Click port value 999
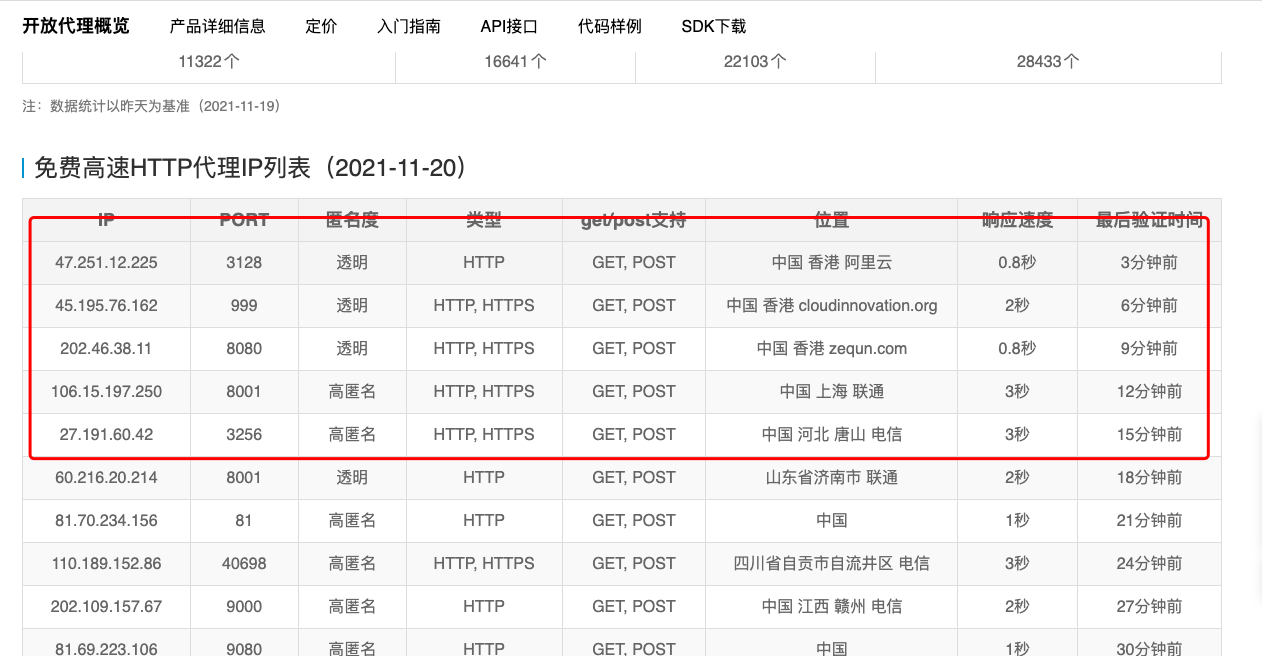The image size is (1262, 656). 244,306
